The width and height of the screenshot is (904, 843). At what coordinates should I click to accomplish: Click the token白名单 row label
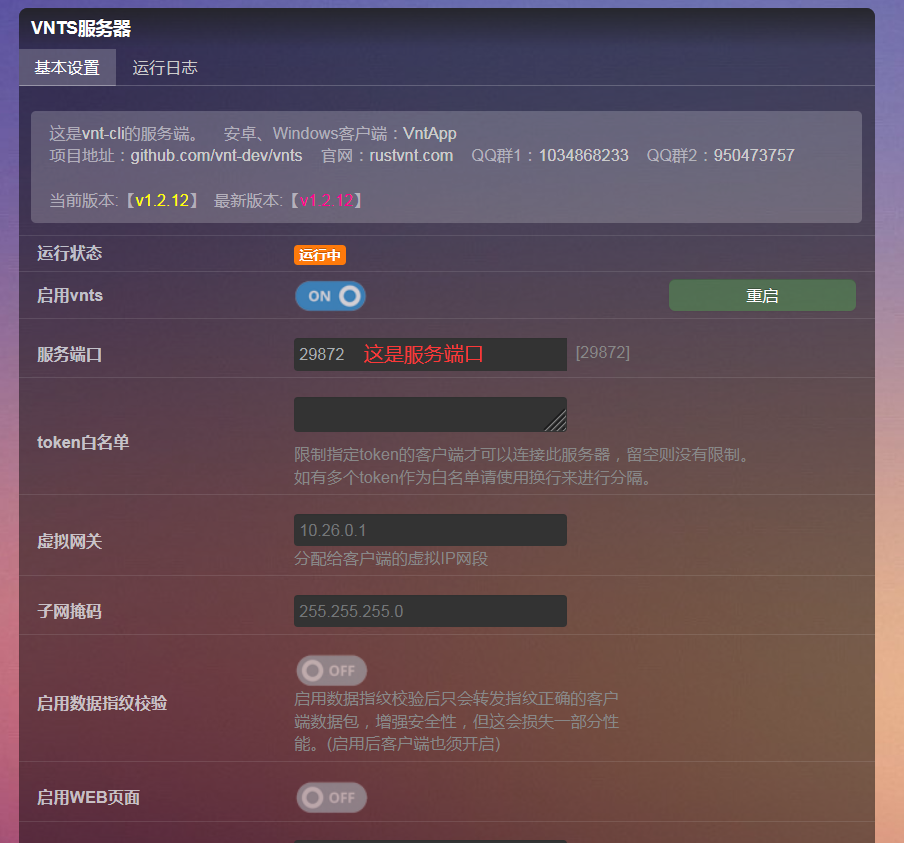point(83,442)
